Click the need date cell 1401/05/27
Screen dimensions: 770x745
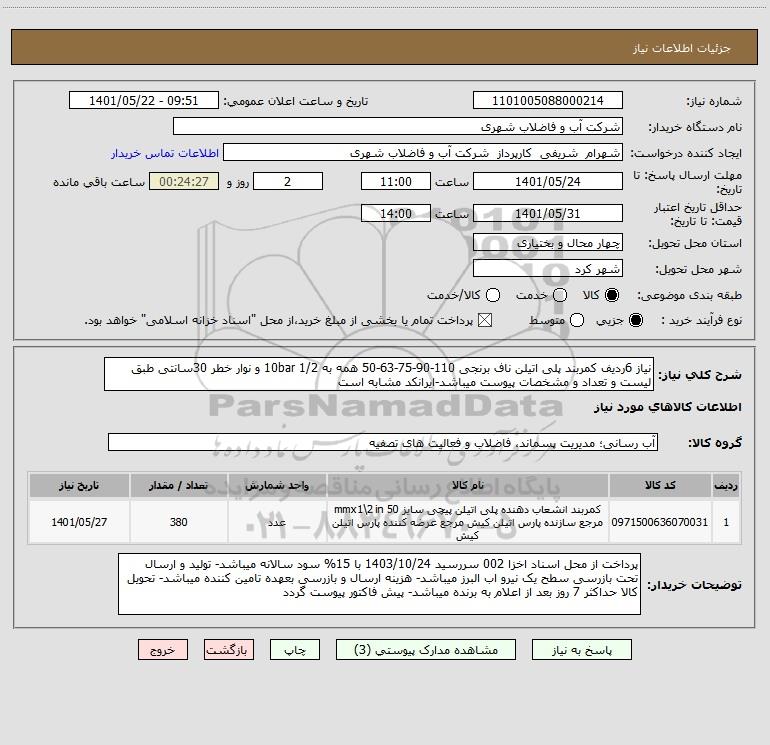click(x=79, y=522)
